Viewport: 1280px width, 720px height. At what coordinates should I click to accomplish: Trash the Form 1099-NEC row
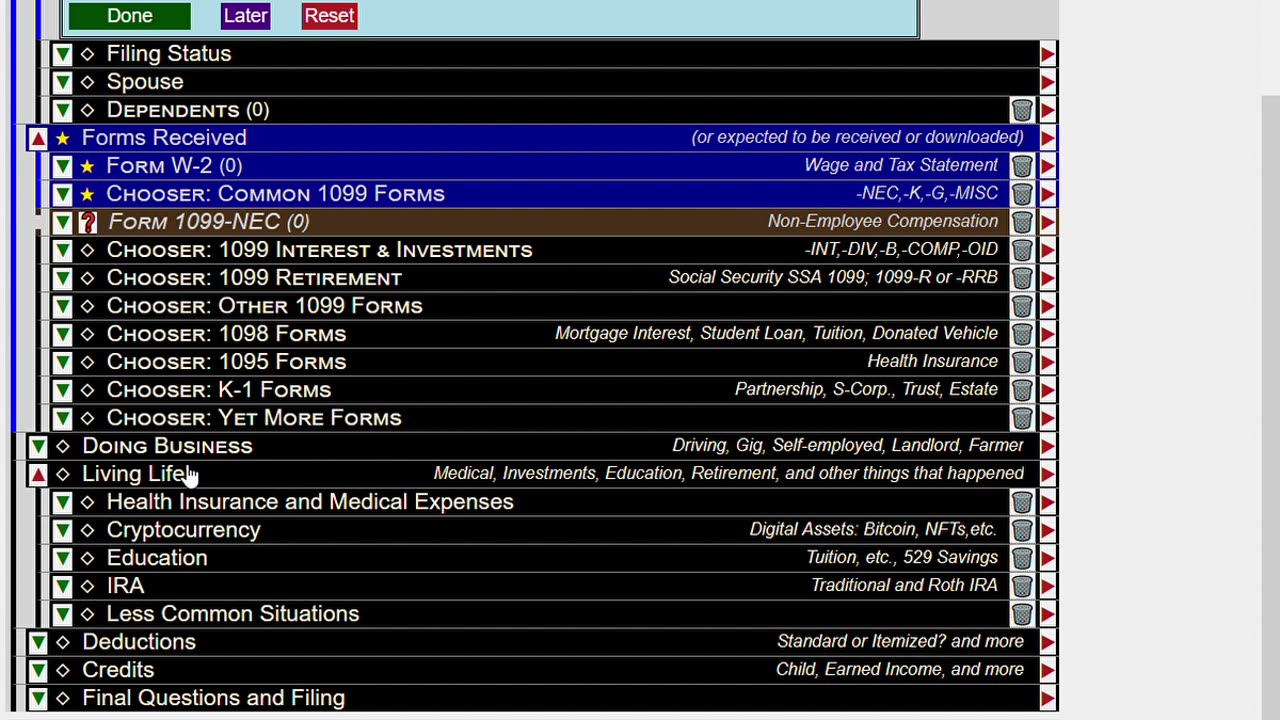click(x=1021, y=222)
